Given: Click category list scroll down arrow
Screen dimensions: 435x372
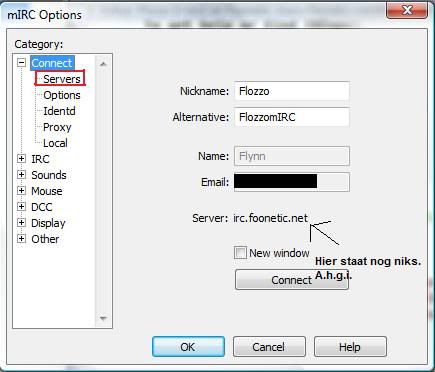Looking at the screenshot, I should click(103, 319).
